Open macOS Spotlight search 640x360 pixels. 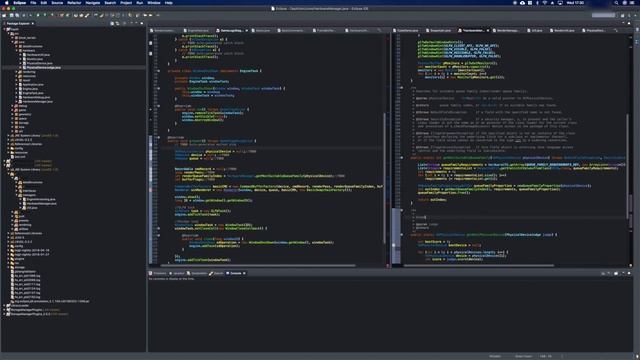pyautogui.click(x=616, y=3)
